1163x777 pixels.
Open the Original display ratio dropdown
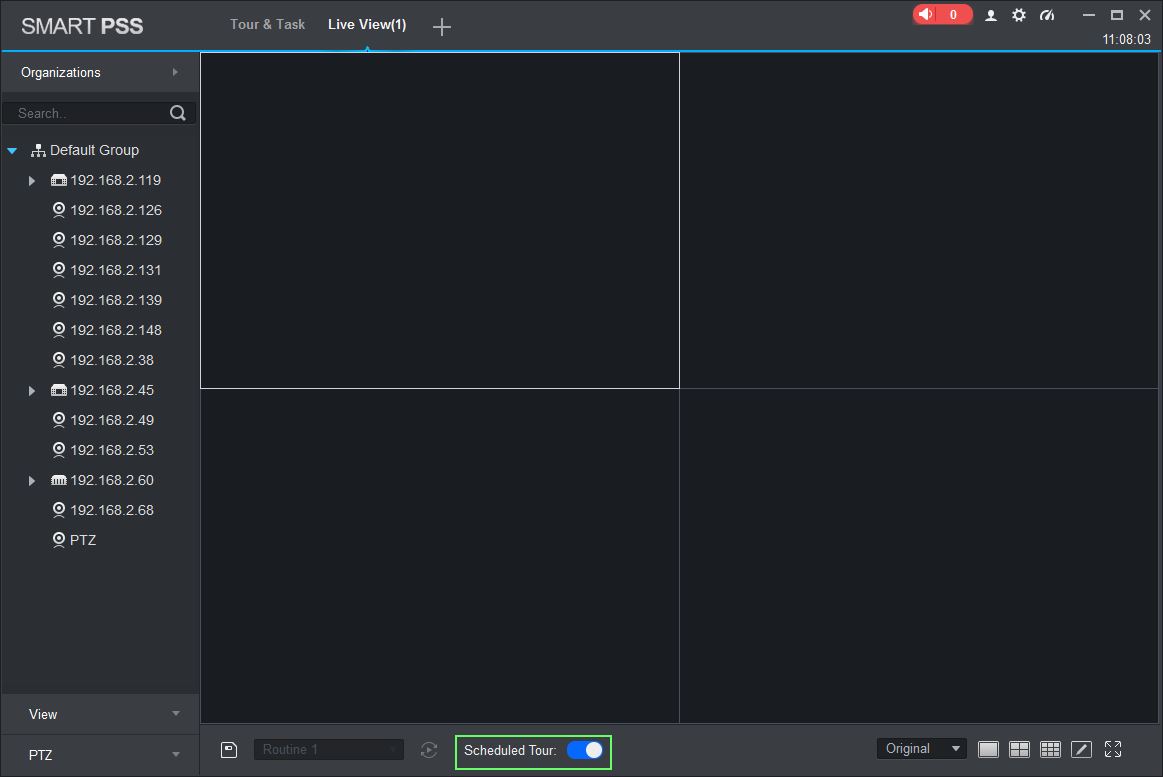tap(921, 749)
